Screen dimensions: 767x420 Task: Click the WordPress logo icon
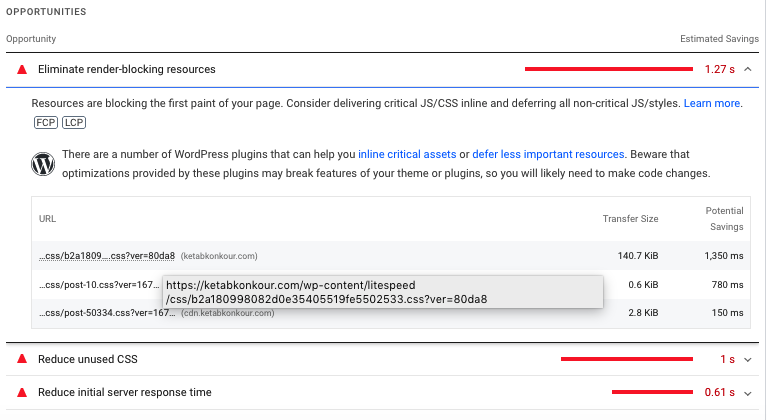[x=43, y=164]
